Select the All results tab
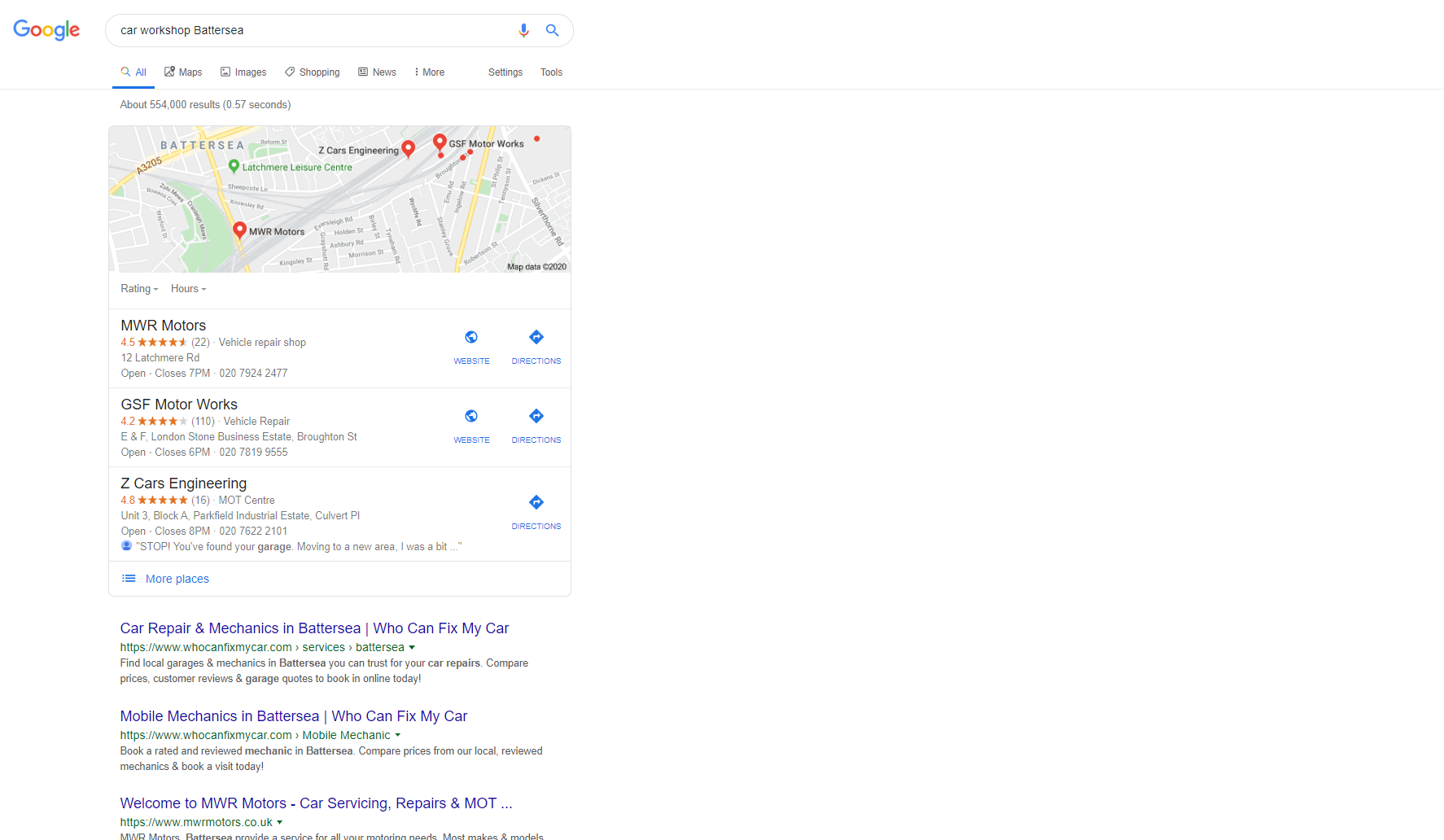Viewport: 1444px width, 840px height. click(133, 72)
